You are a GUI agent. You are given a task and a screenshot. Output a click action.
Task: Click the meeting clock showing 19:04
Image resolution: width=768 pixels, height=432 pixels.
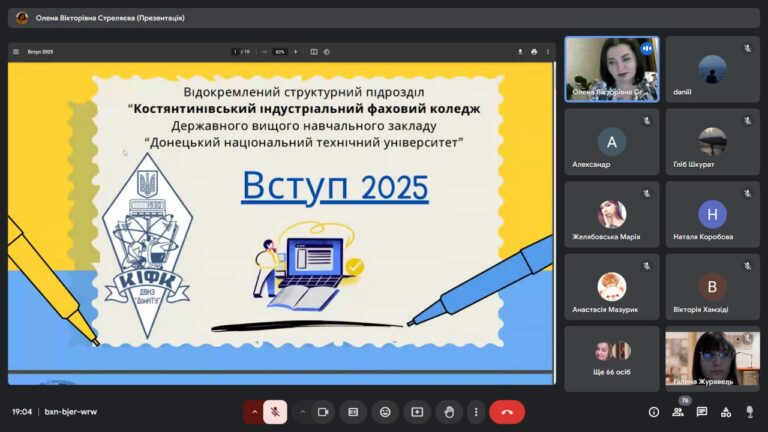click(x=22, y=412)
